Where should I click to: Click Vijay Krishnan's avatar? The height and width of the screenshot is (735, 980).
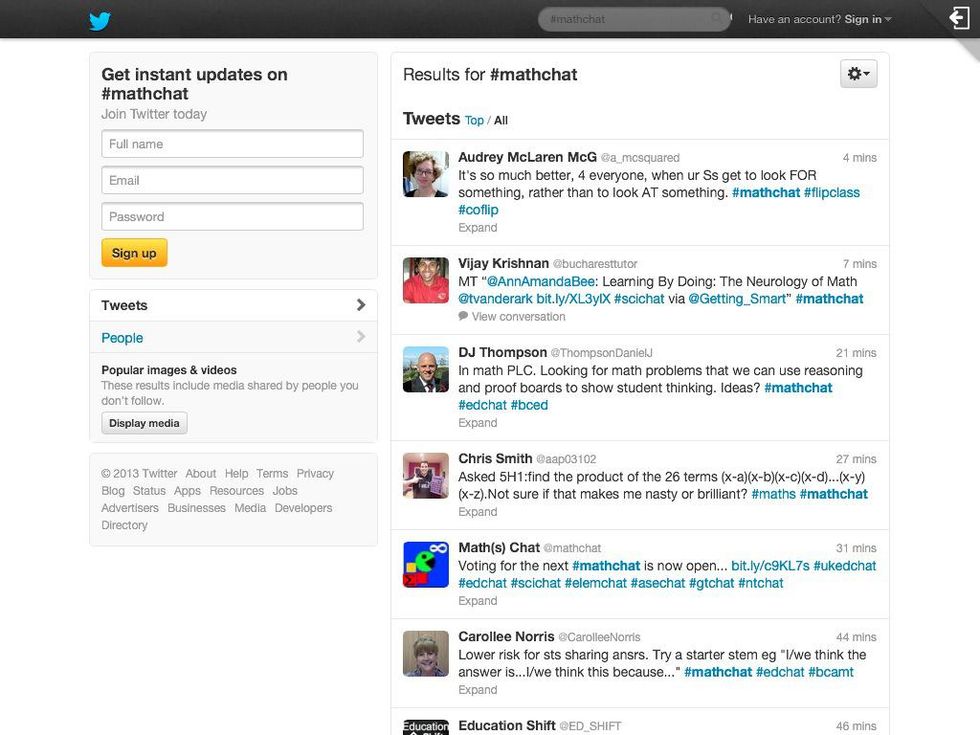(425, 280)
